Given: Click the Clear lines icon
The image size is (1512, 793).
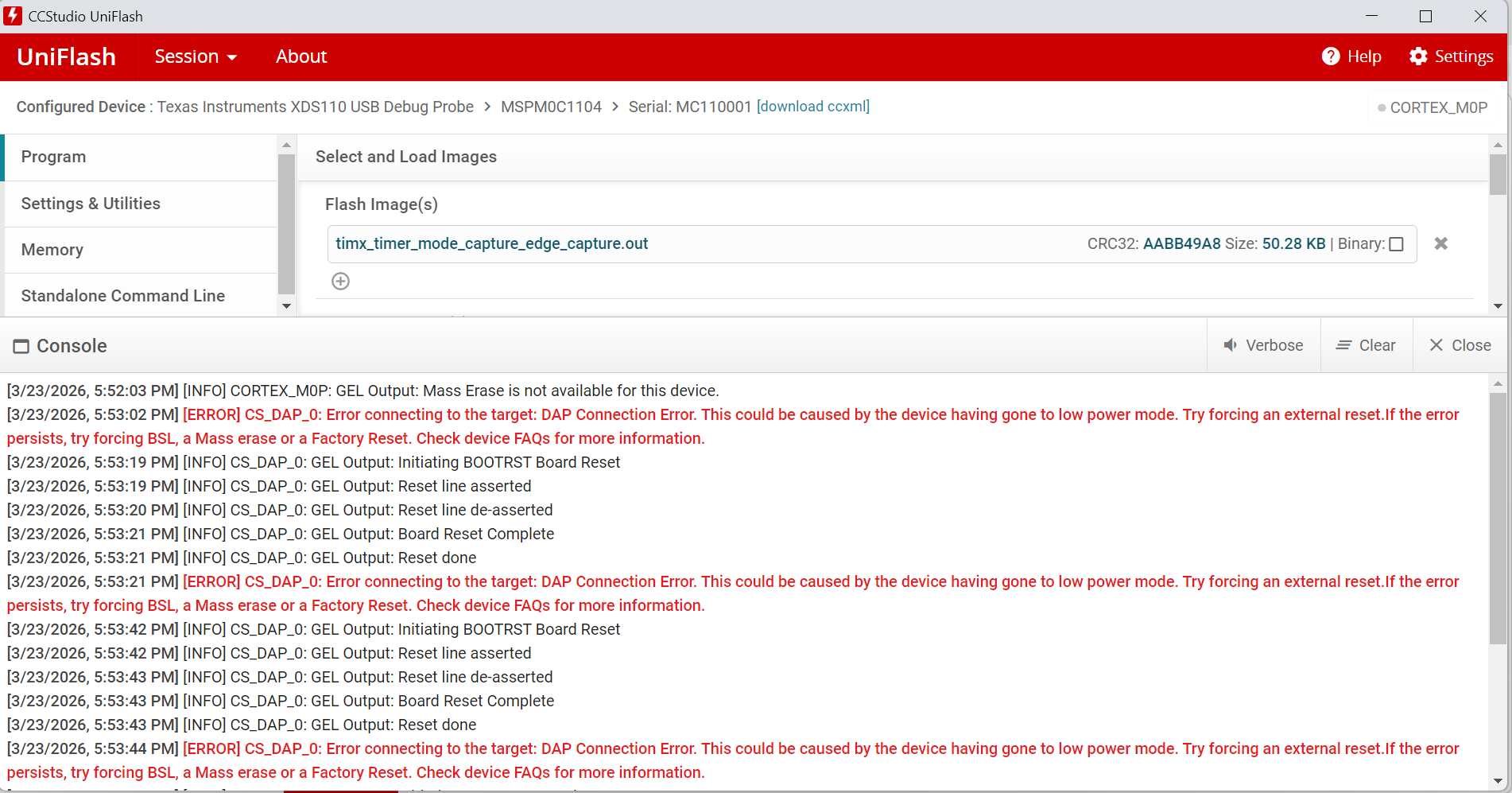Looking at the screenshot, I should click(x=1343, y=345).
